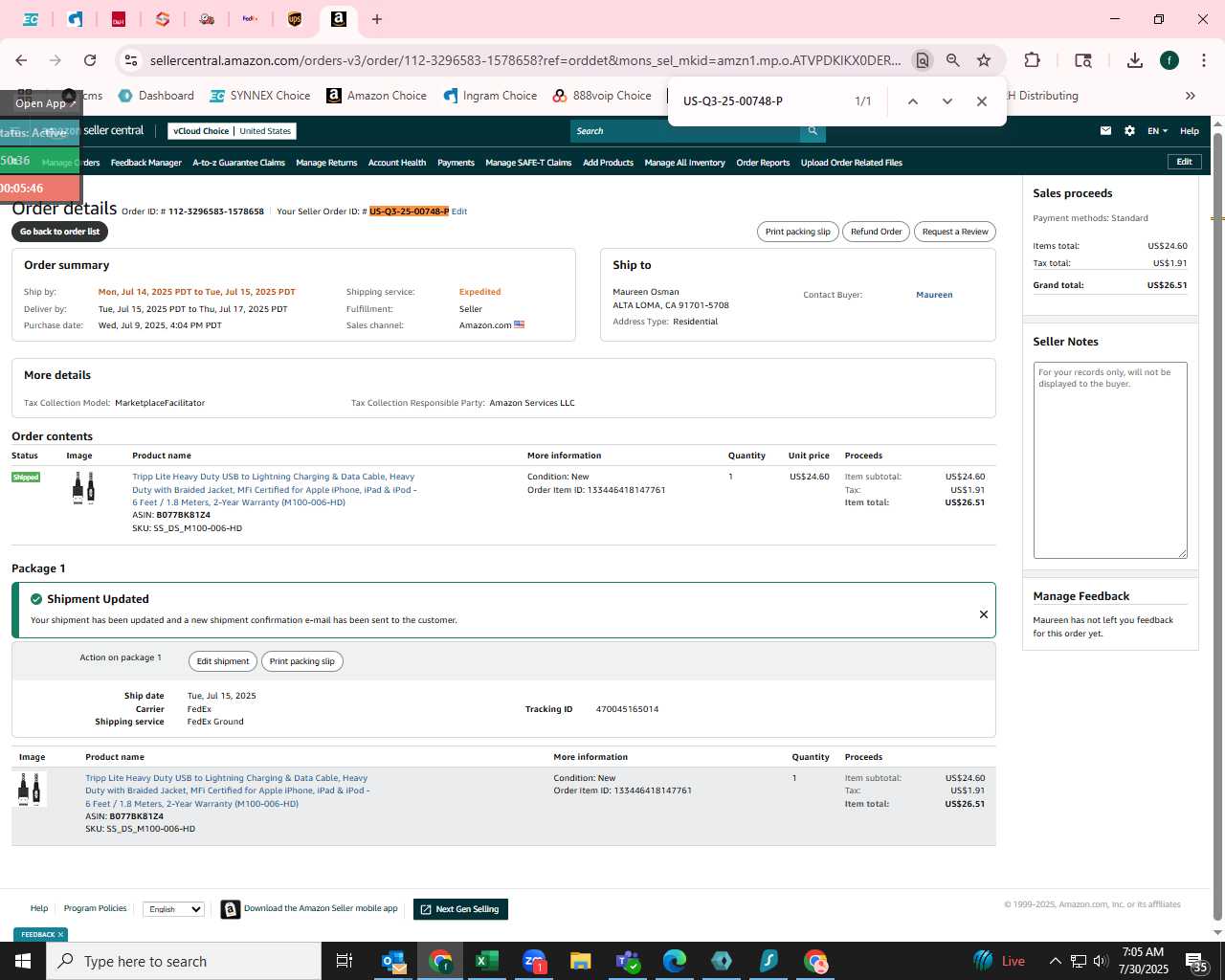Open Upload Order Related Files
The height and width of the screenshot is (980, 1225).
(x=852, y=163)
